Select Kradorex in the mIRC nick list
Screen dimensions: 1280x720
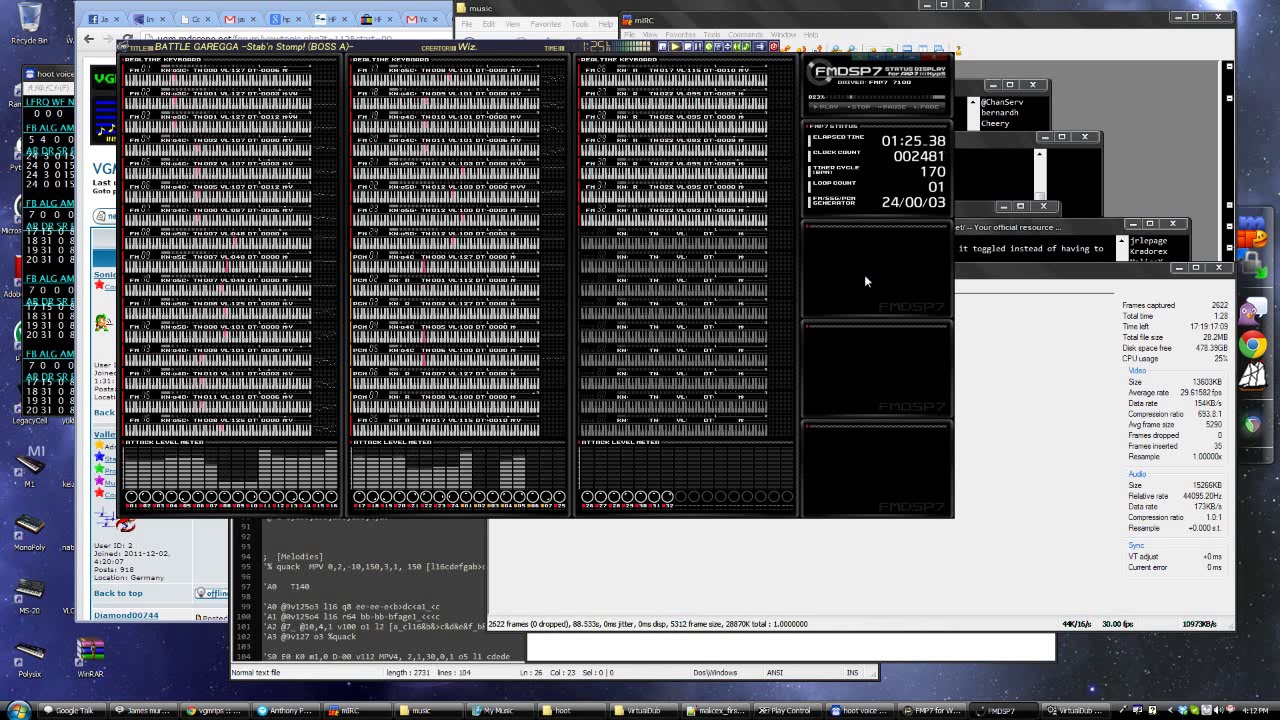1148,252
